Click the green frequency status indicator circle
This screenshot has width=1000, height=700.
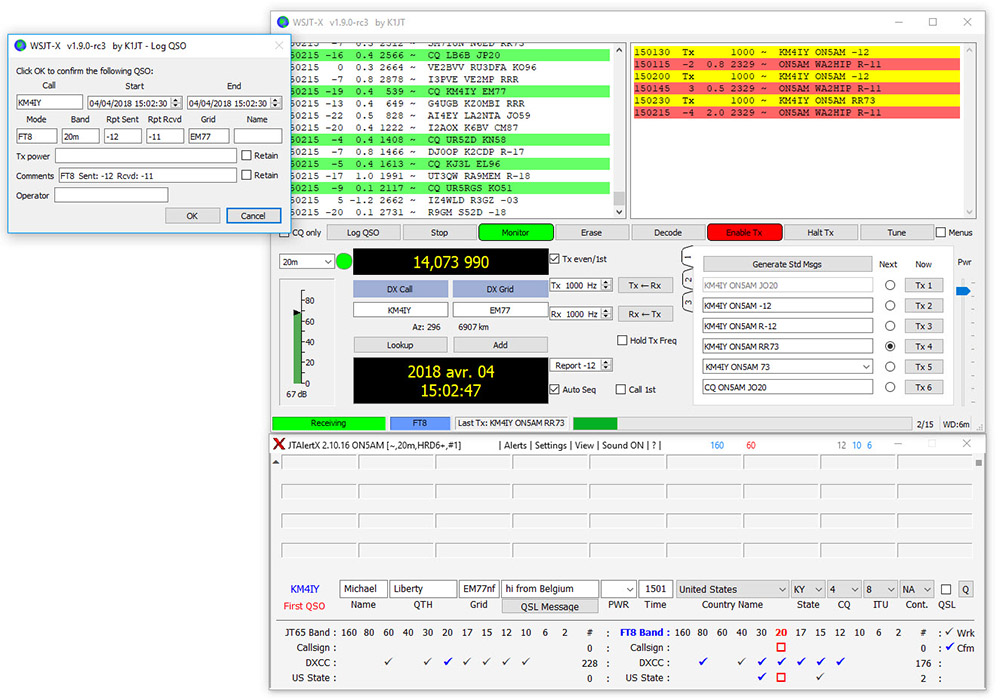(344, 261)
